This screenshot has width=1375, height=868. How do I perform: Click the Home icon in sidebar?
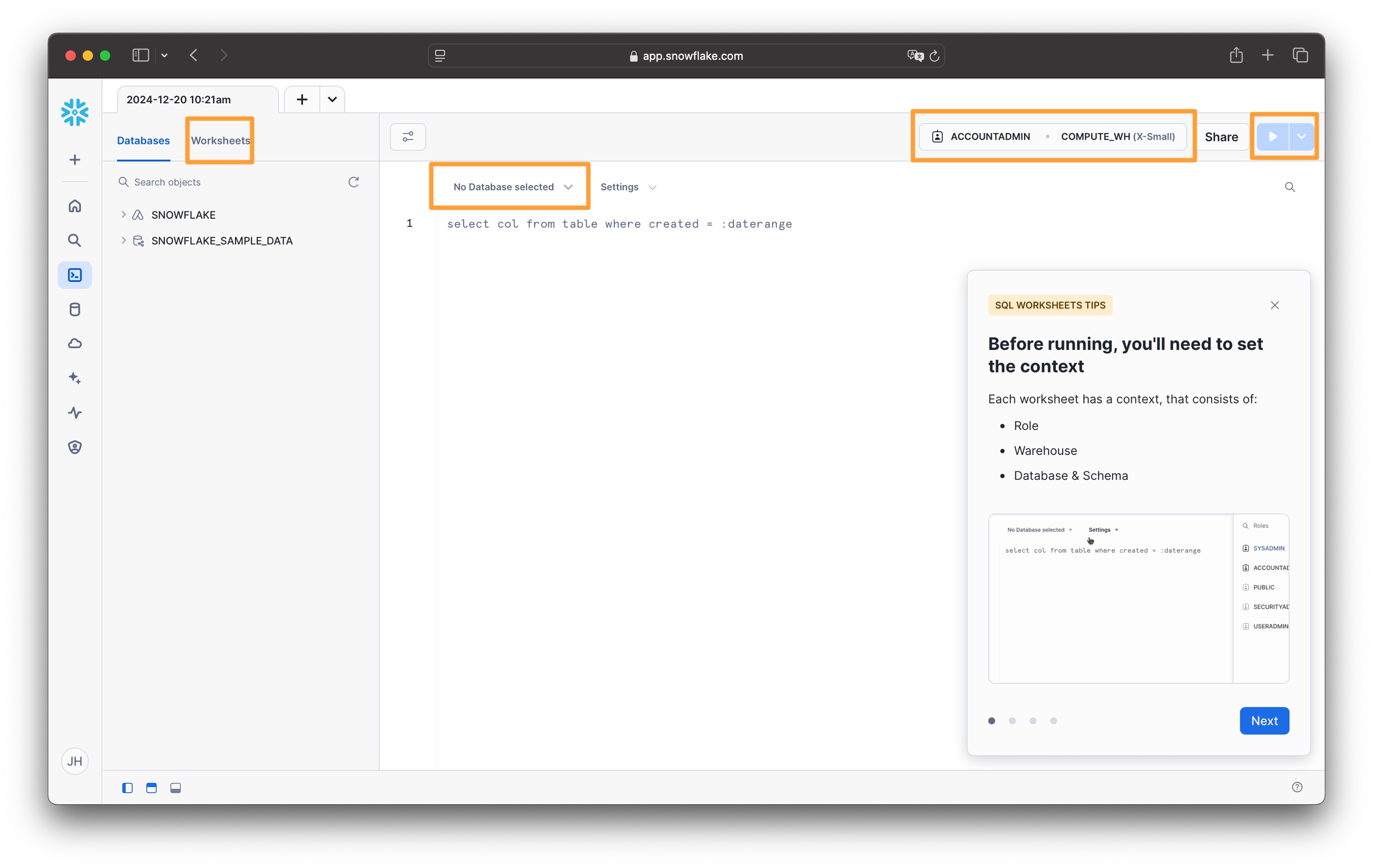[x=75, y=206]
